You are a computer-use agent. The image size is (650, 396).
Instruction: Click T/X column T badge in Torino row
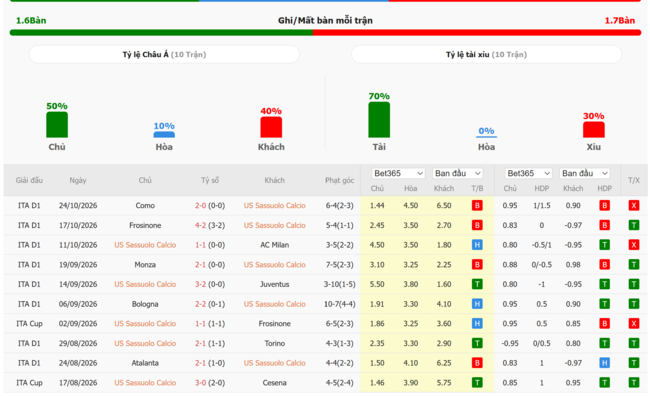click(x=633, y=343)
